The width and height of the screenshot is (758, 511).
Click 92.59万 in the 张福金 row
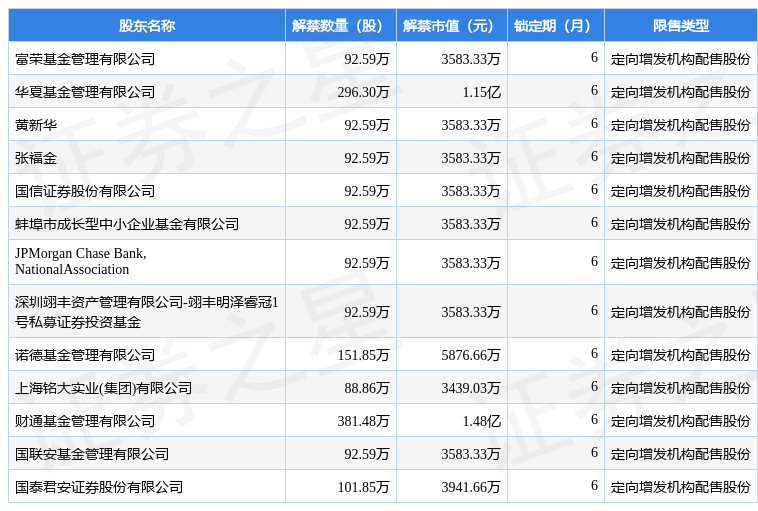(x=367, y=158)
